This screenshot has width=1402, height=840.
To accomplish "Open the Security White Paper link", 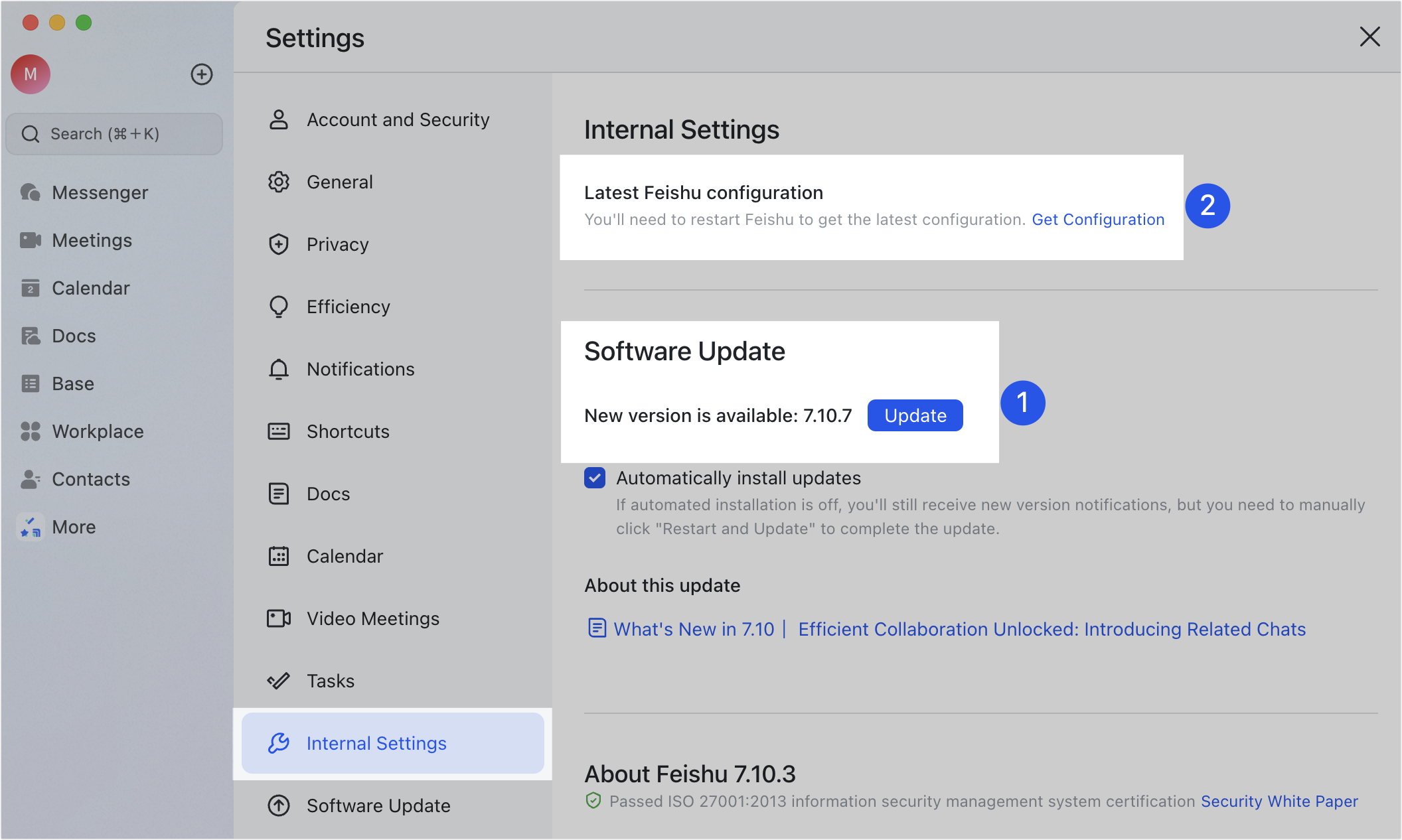I will [1279, 802].
